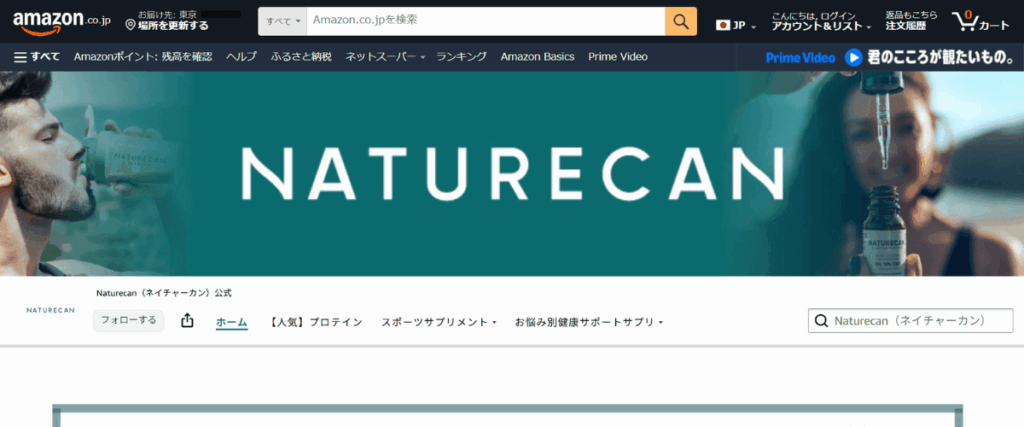Image resolution: width=1024 pixels, height=427 pixels.
Task: Click the NATURECAN hero banner image
Action: click(512, 174)
